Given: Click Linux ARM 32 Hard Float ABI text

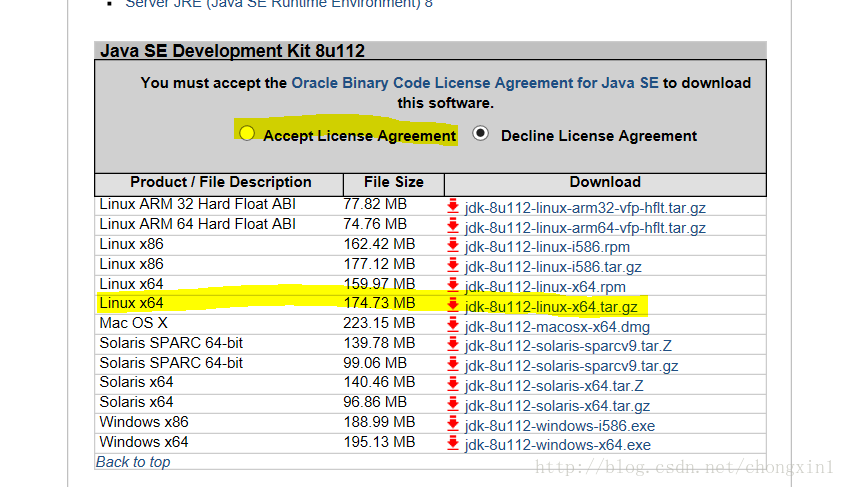Looking at the screenshot, I should click(197, 204).
